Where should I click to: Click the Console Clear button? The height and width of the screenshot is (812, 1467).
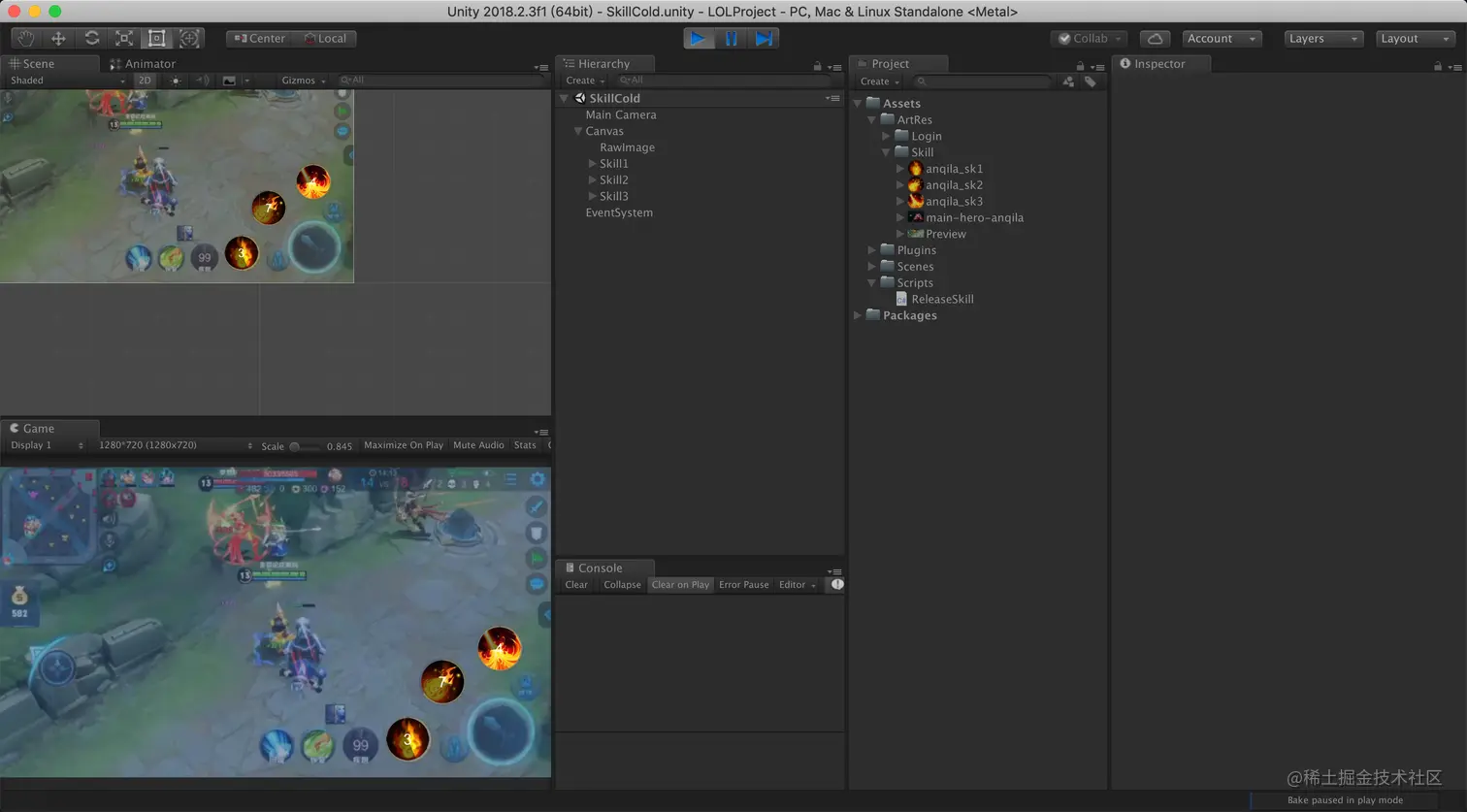(576, 585)
